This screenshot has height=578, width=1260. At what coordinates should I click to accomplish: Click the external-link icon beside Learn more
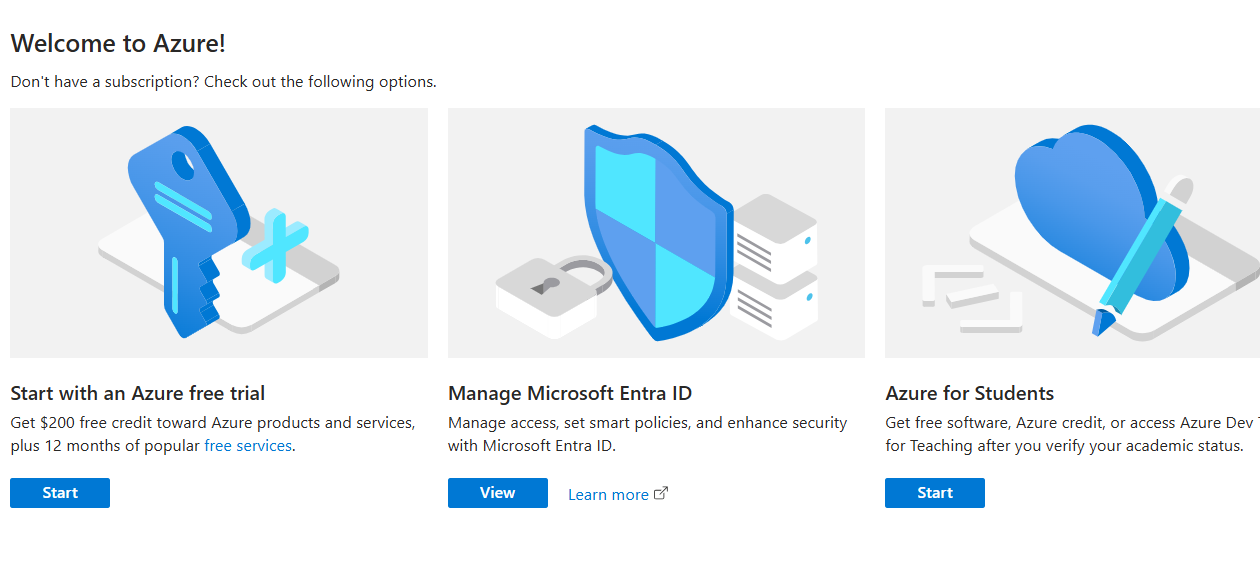pyautogui.click(x=661, y=493)
